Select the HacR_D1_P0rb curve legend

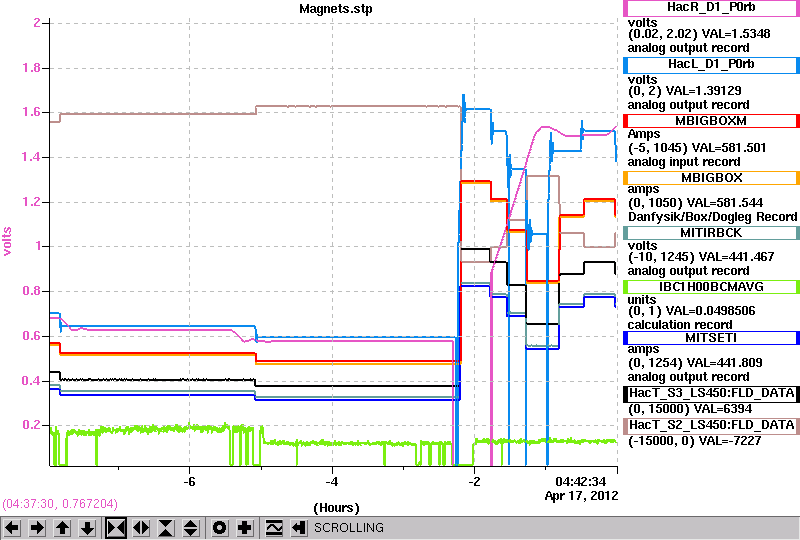[x=711, y=8]
